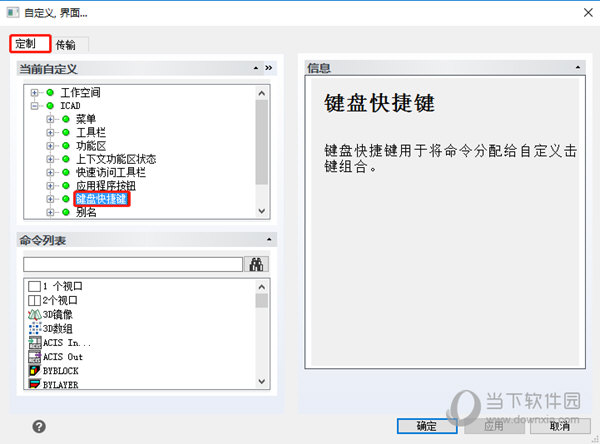Select the BYLAYER color icon
600x444 pixels.
[x=34, y=384]
